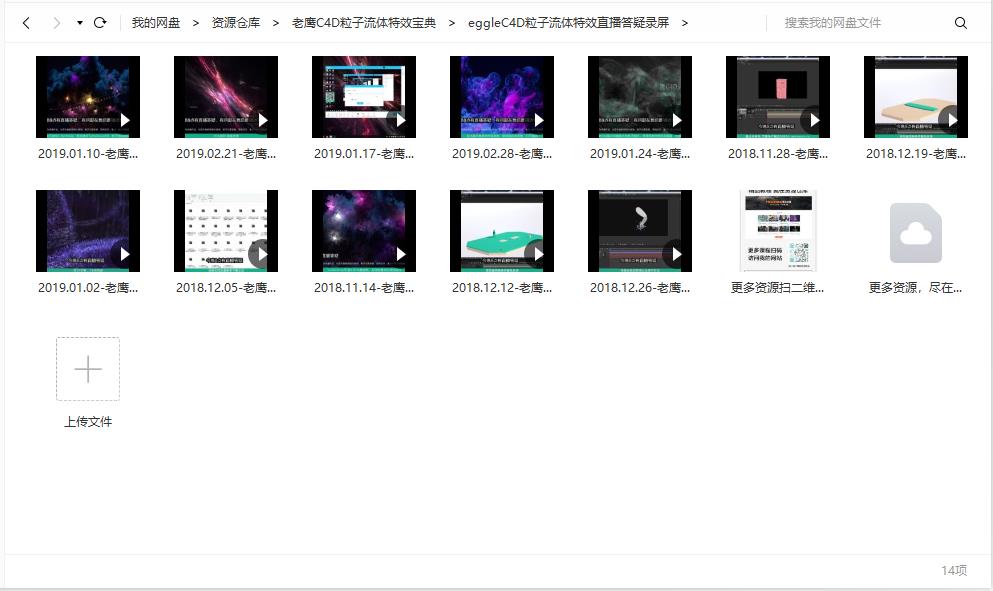Open the 2018.12.05 video thumbnail
993x591 pixels.
click(x=226, y=231)
